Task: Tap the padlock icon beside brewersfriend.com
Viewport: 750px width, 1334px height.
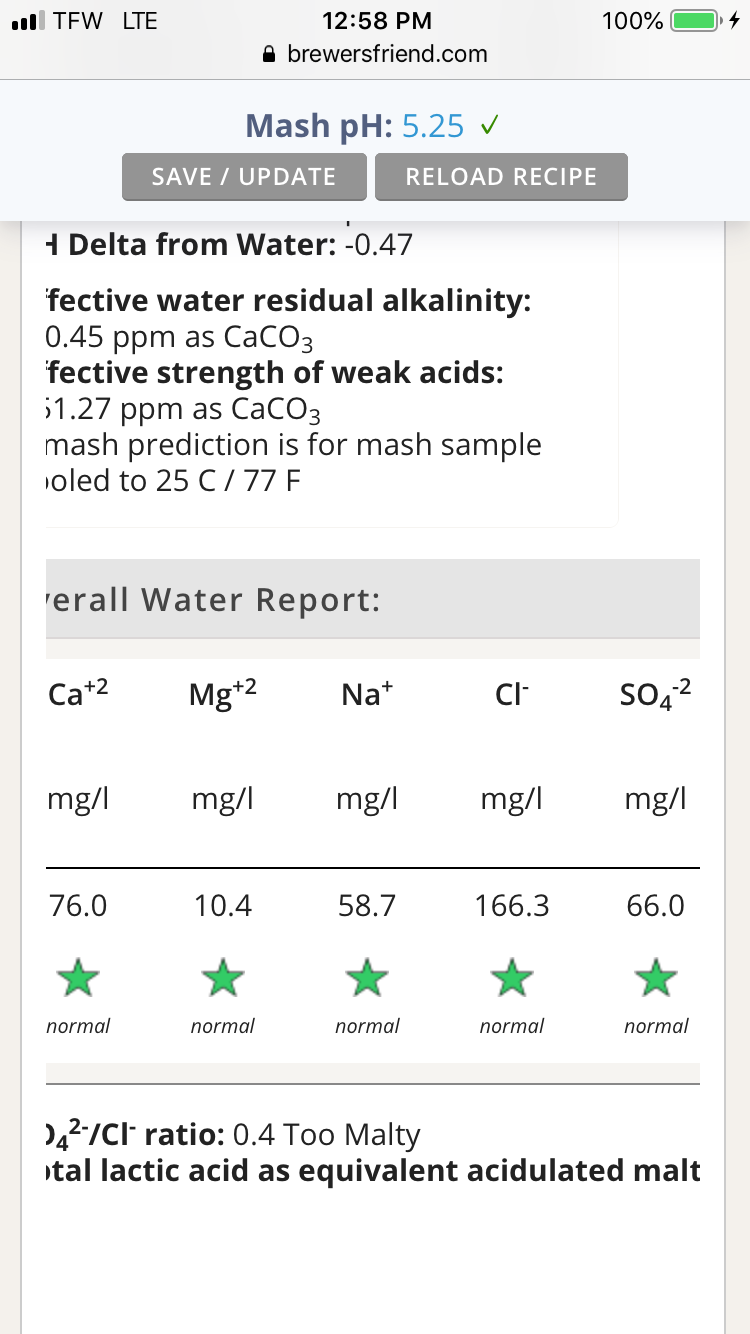Action: coord(269,54)
